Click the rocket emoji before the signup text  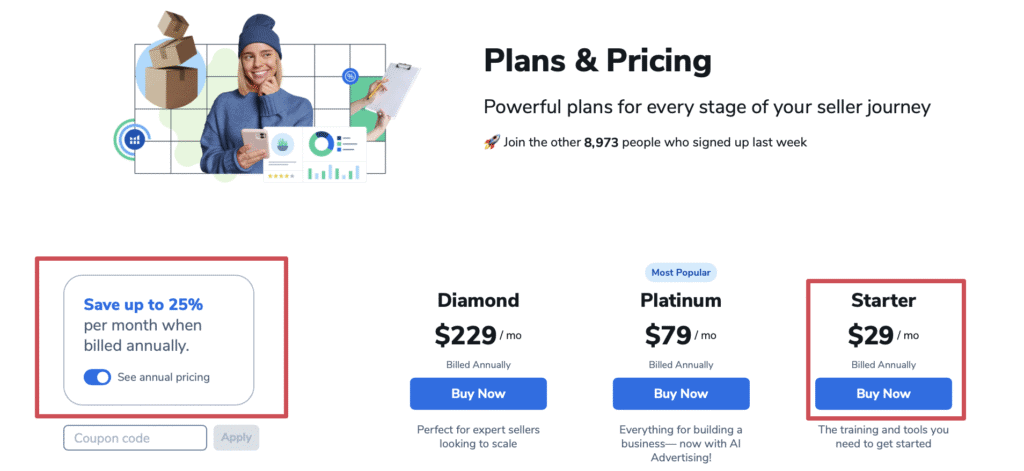pyautogui.click(x=491, y=143)
